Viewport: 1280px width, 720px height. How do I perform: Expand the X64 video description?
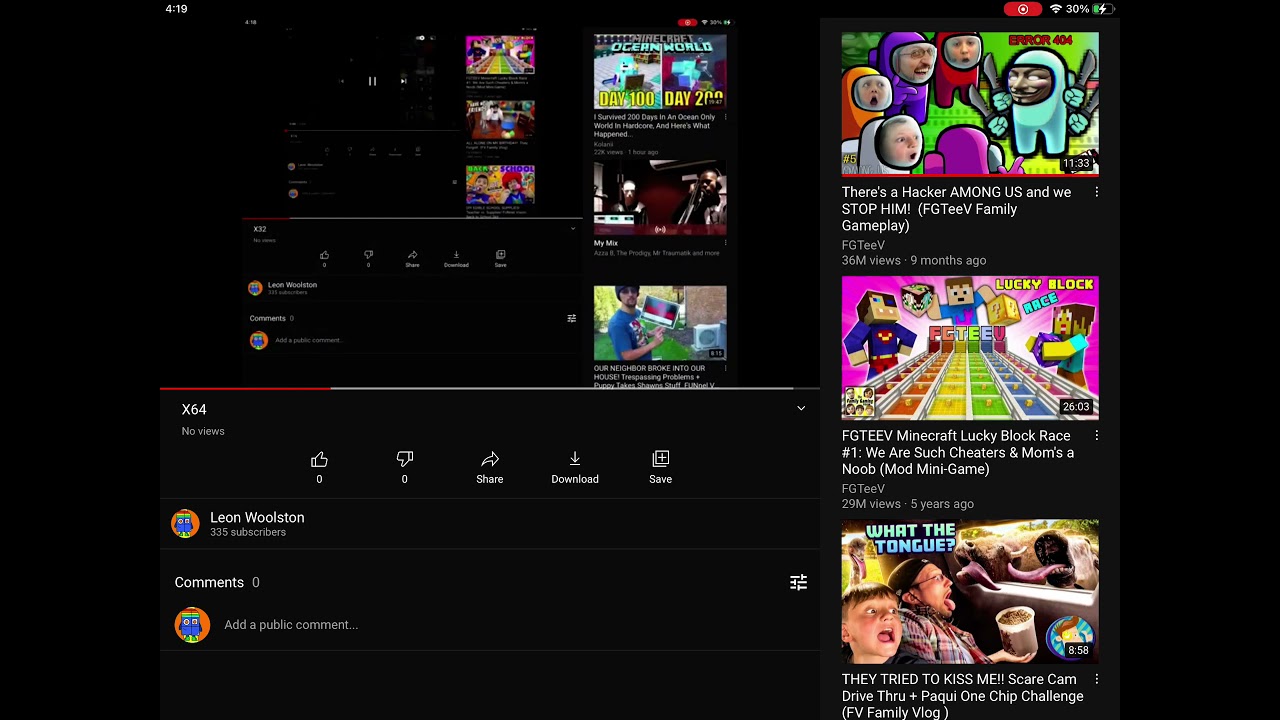click(801, 408)
